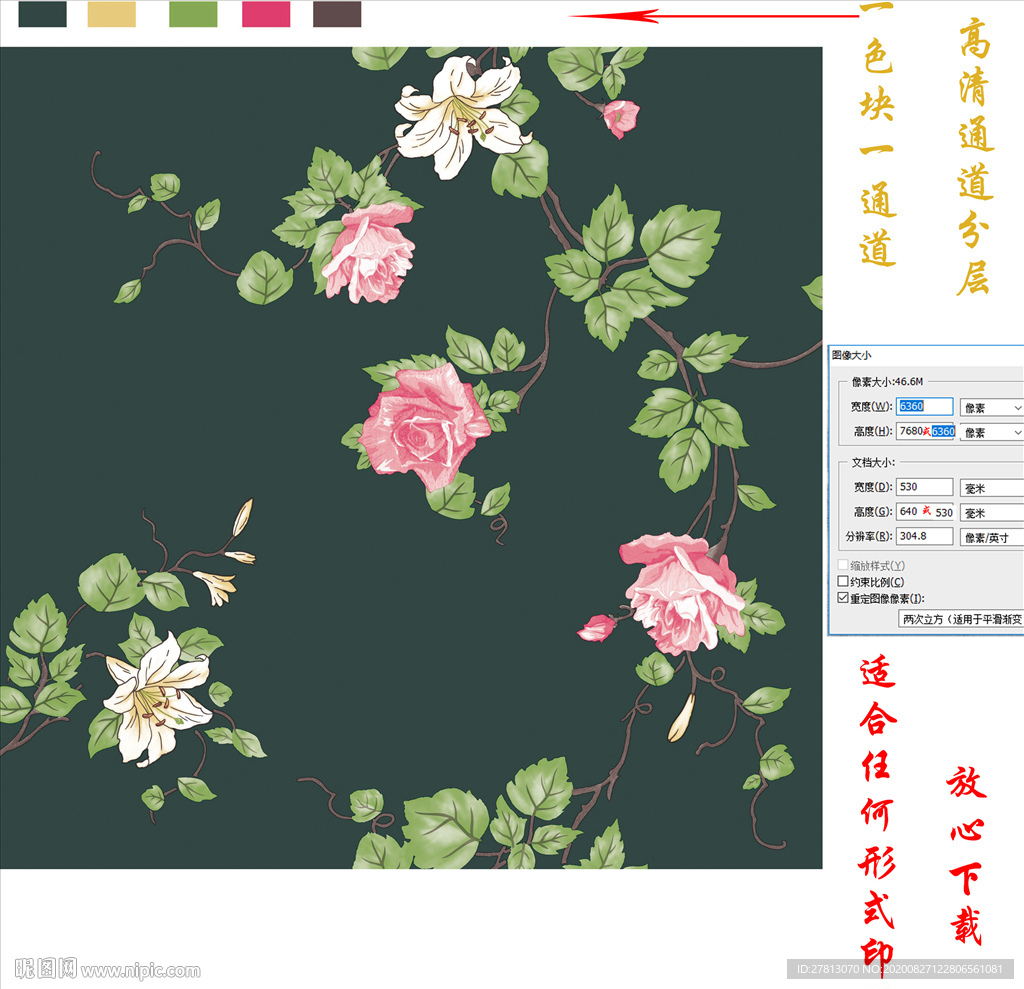Pick the pale yellow color swatch
Screen dimensions: 1024x989
(x=112, y=14)
